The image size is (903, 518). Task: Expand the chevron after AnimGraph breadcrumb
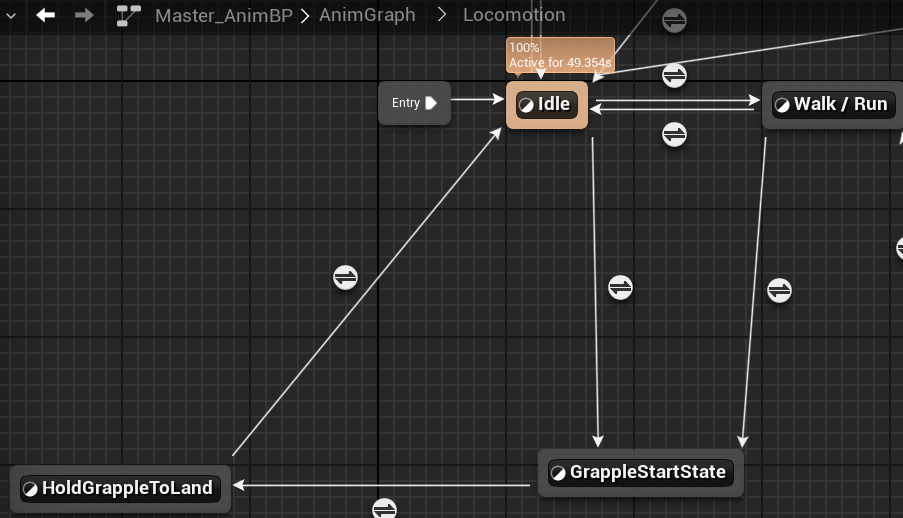click(442, 15)
